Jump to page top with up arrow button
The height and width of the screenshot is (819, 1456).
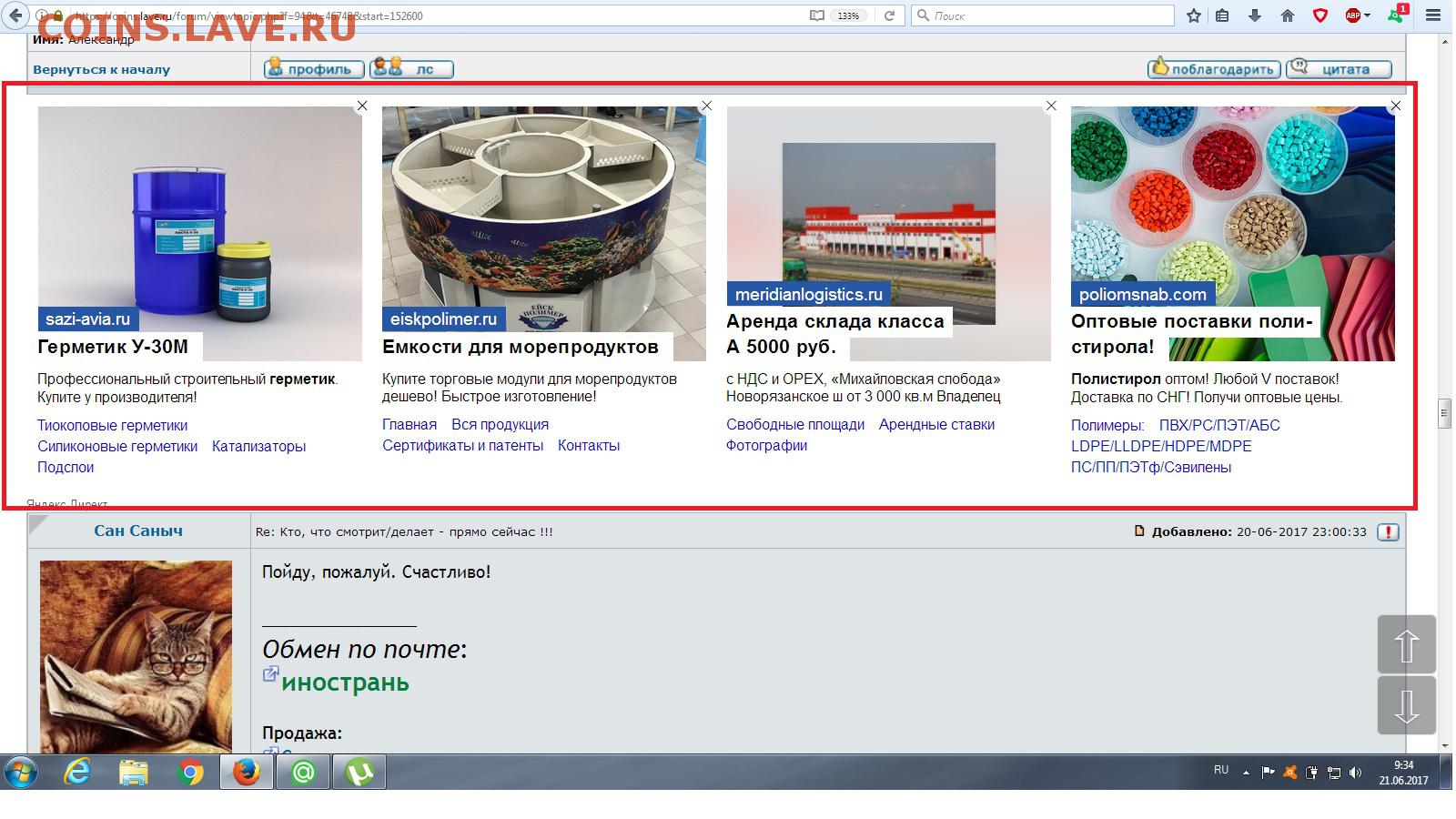[1406, 644]
